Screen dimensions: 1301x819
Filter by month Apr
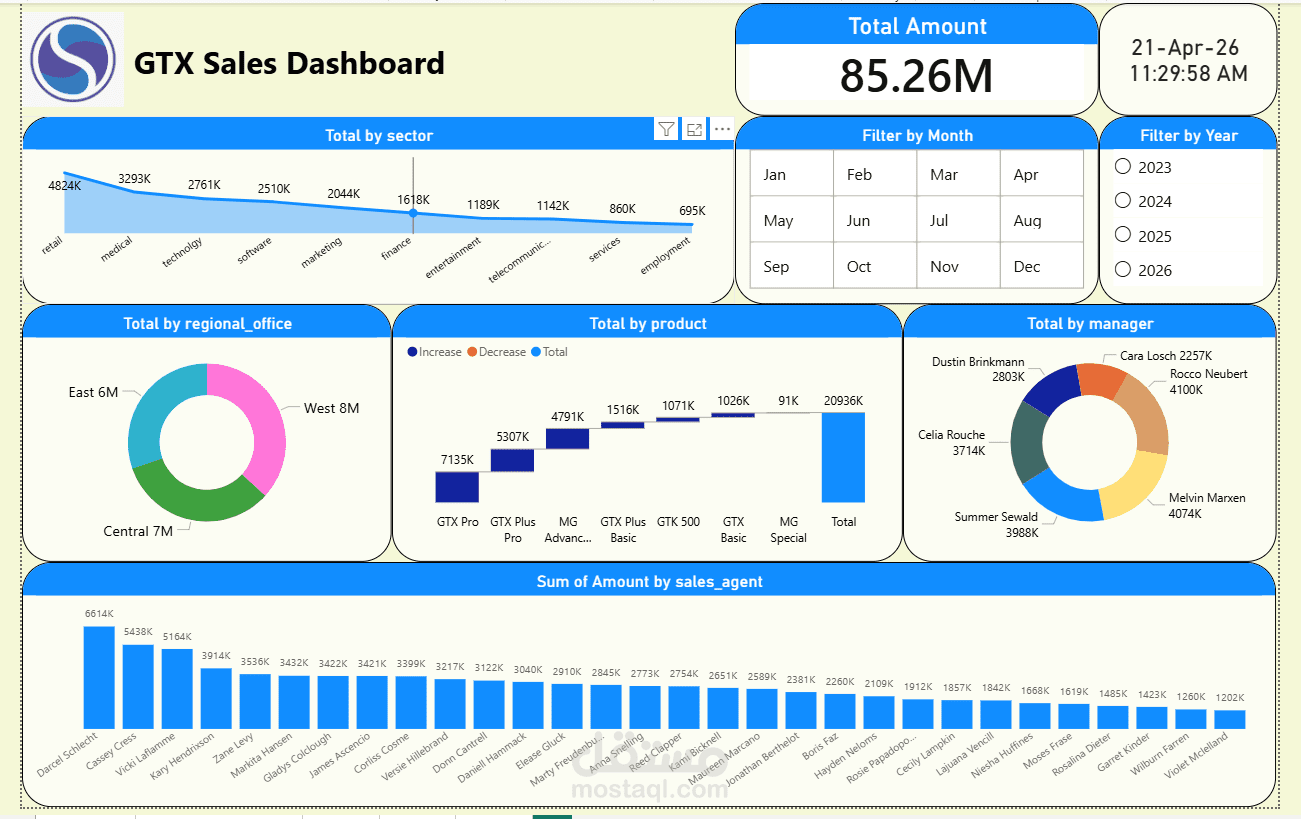[x=1041, y=174]
